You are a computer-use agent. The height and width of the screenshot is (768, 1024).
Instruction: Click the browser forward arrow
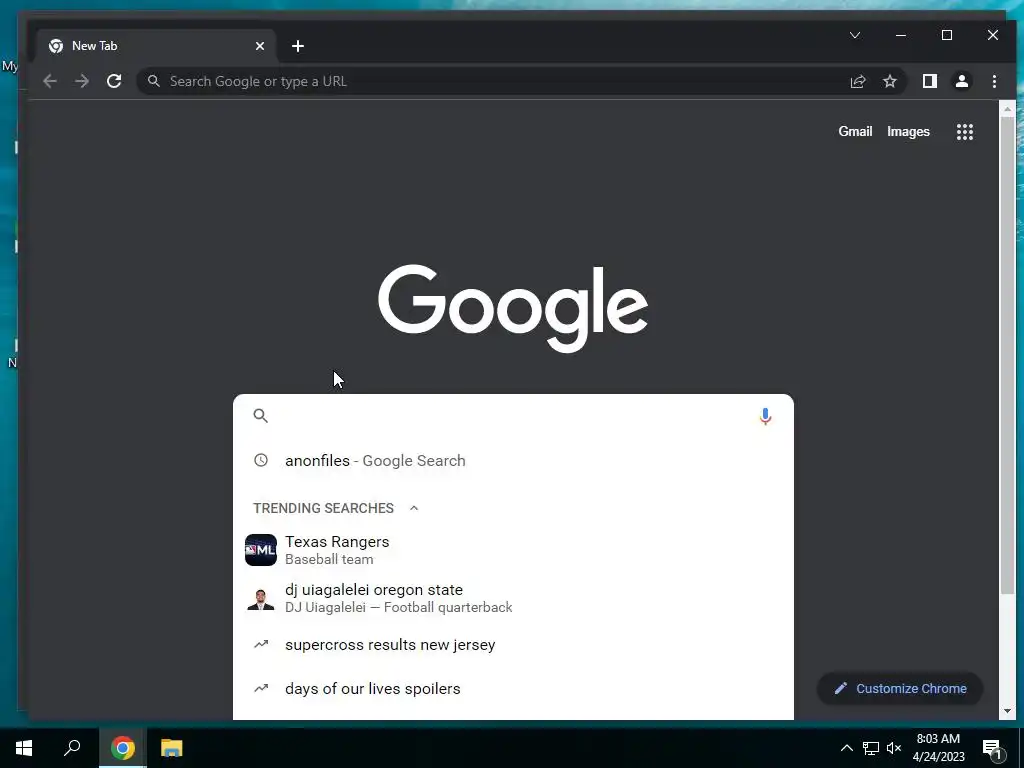pos(82,81)
